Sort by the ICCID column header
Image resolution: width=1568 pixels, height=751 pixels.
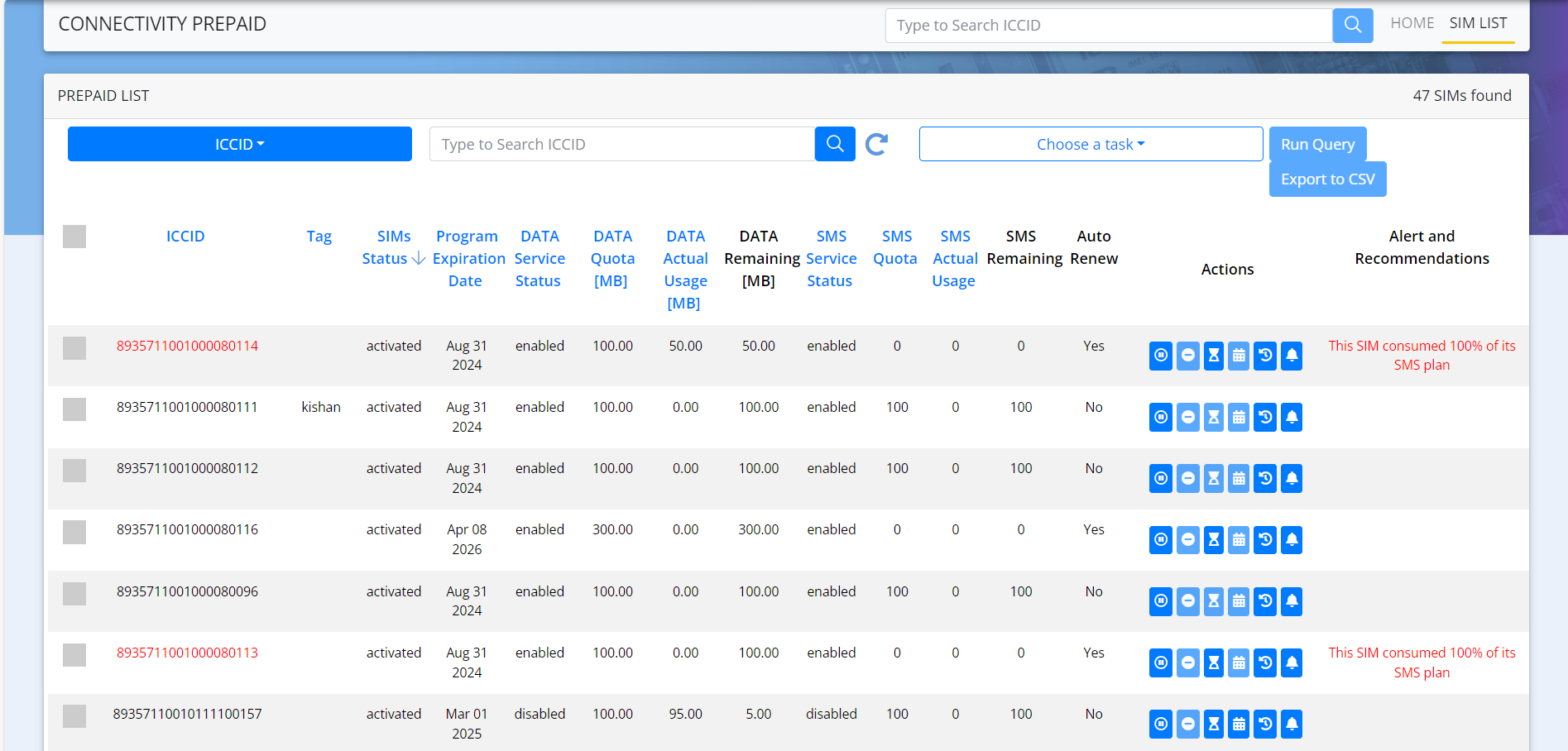[x=185, y=237]
